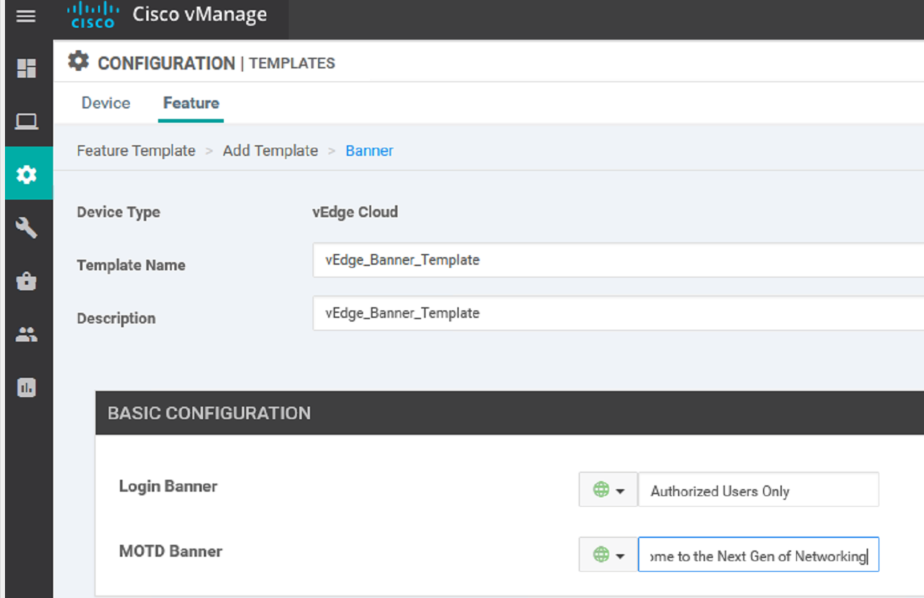This screenshot has width=924, height=598.
Task: Expand Login Banner scope dropdown arrow
Action: click(620, 491)
